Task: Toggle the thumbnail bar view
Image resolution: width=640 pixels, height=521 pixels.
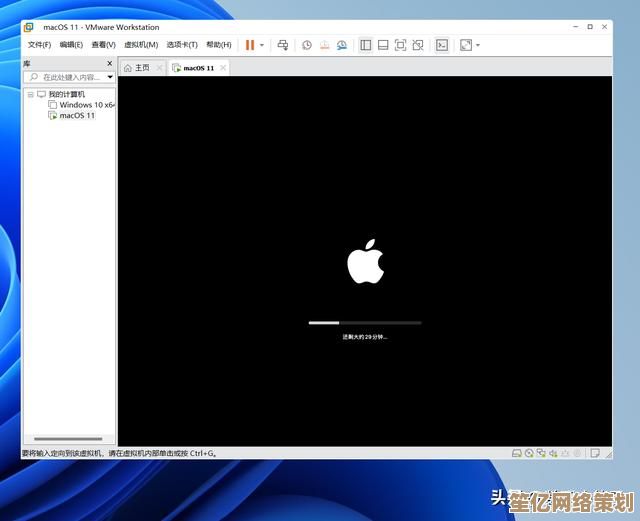Action: tap(383, 45)
